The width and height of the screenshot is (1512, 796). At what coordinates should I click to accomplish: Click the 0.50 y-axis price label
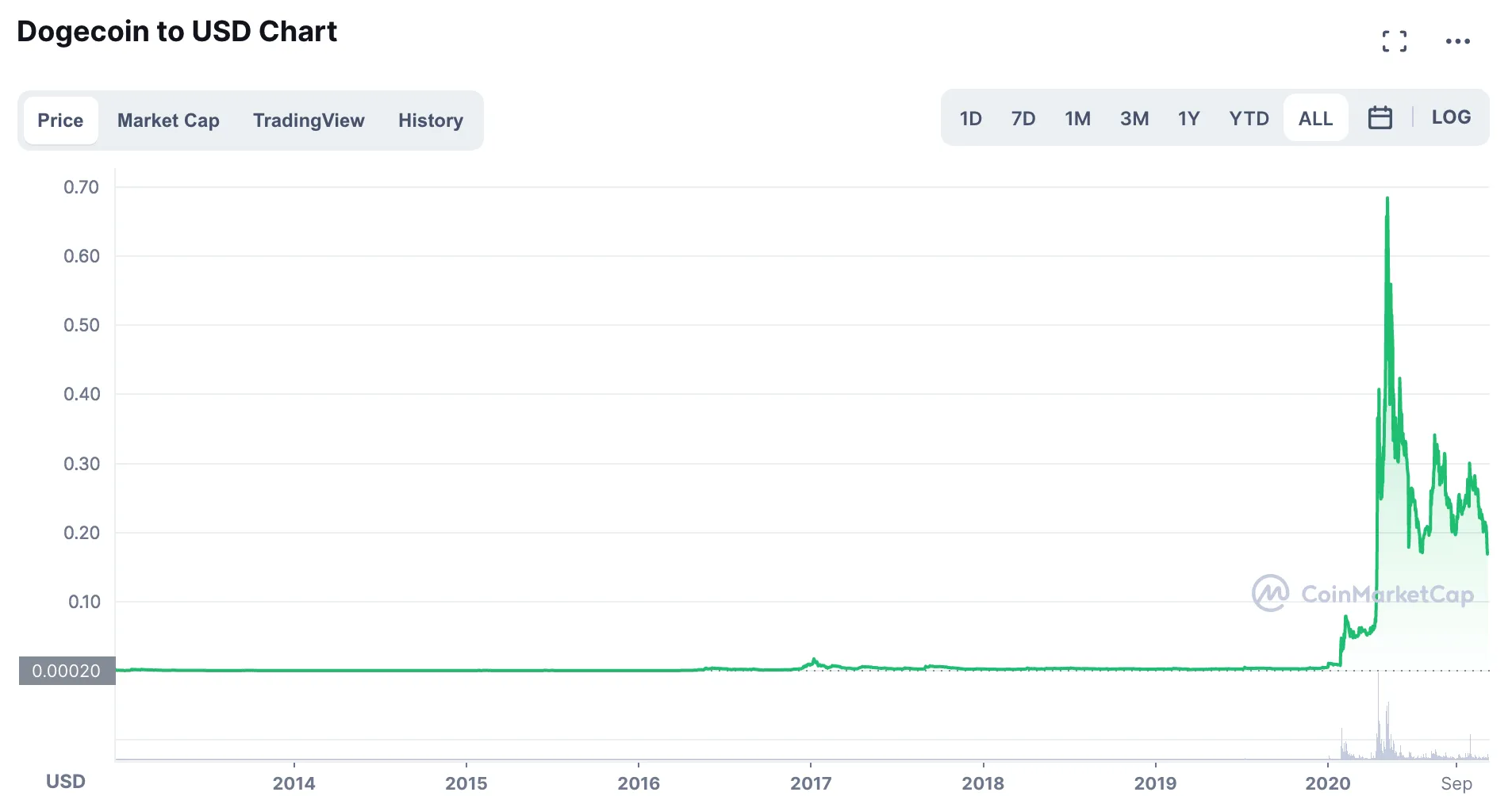[81, 325]
